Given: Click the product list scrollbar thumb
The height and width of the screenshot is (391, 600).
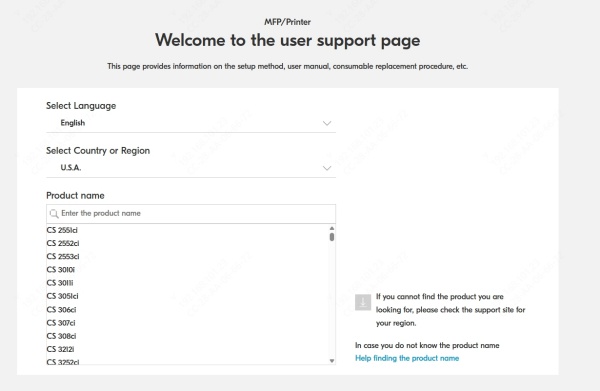Looking at the screenshot, I should click(x=332, y=237).
